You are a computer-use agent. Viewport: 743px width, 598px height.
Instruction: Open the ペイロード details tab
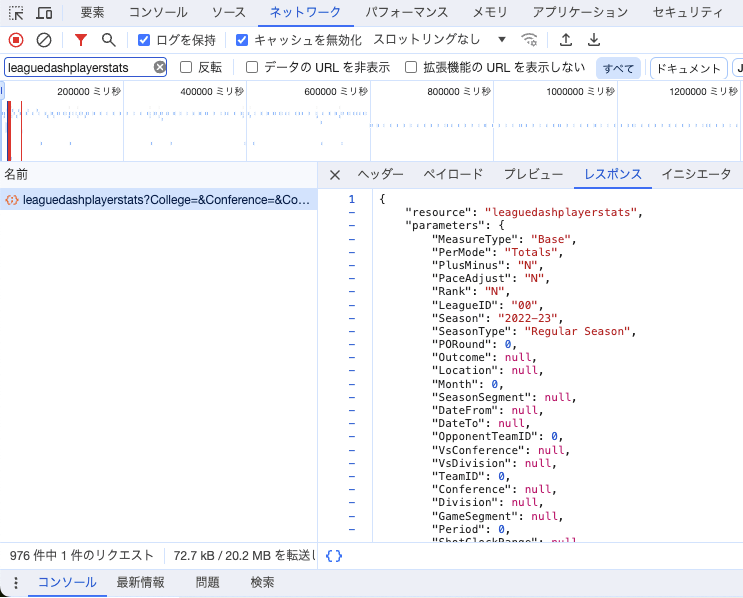(453, 174)
